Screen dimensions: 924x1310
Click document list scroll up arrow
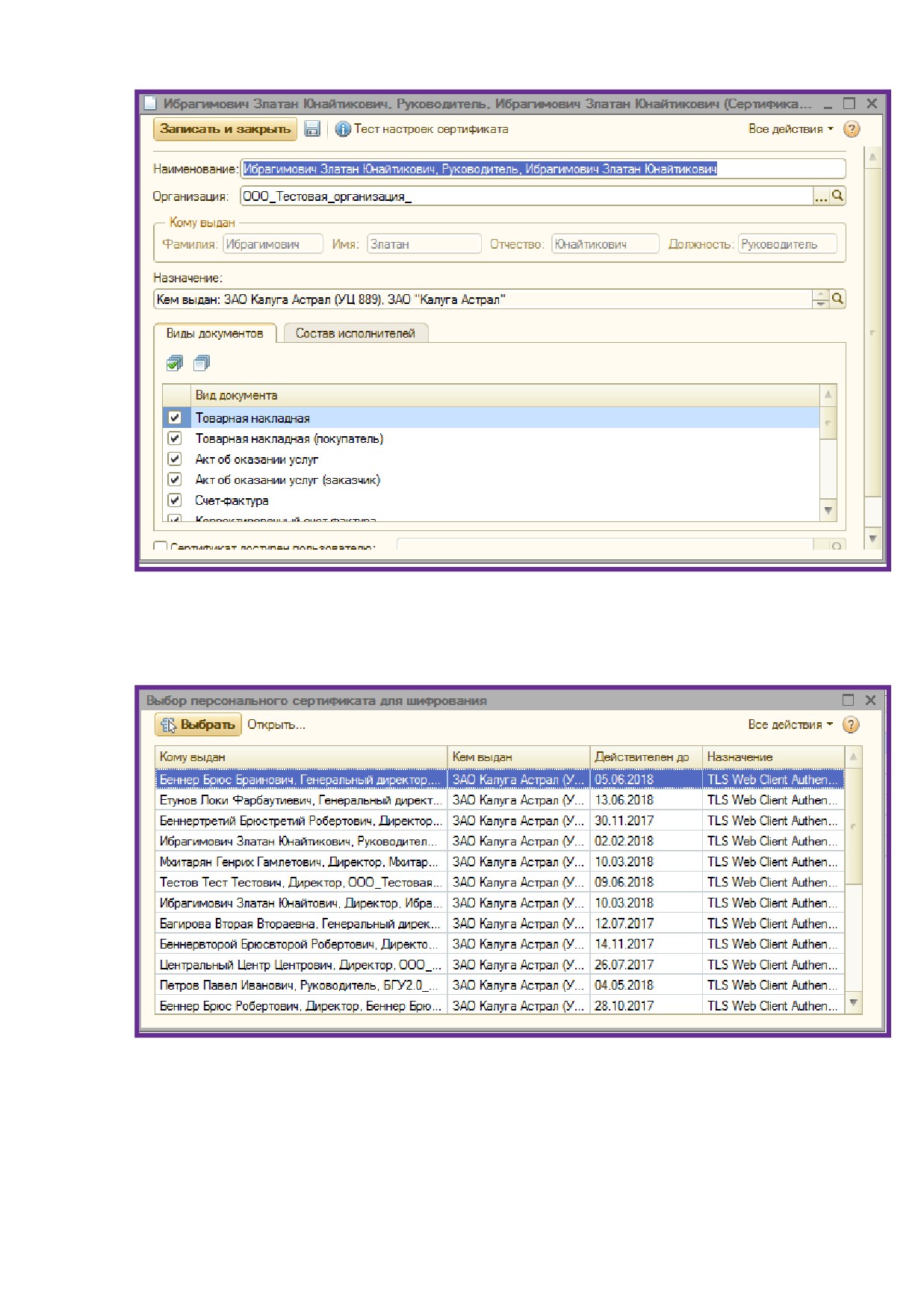coord(828,394)
